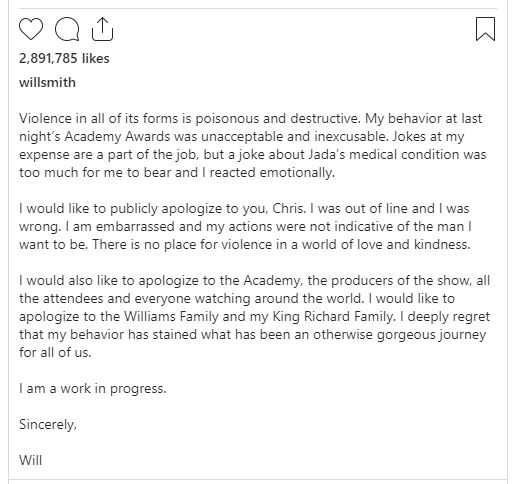This screenshot has width=513, height=484.
Task: Click the "Will" signature at the bottom
Action: 31,460
